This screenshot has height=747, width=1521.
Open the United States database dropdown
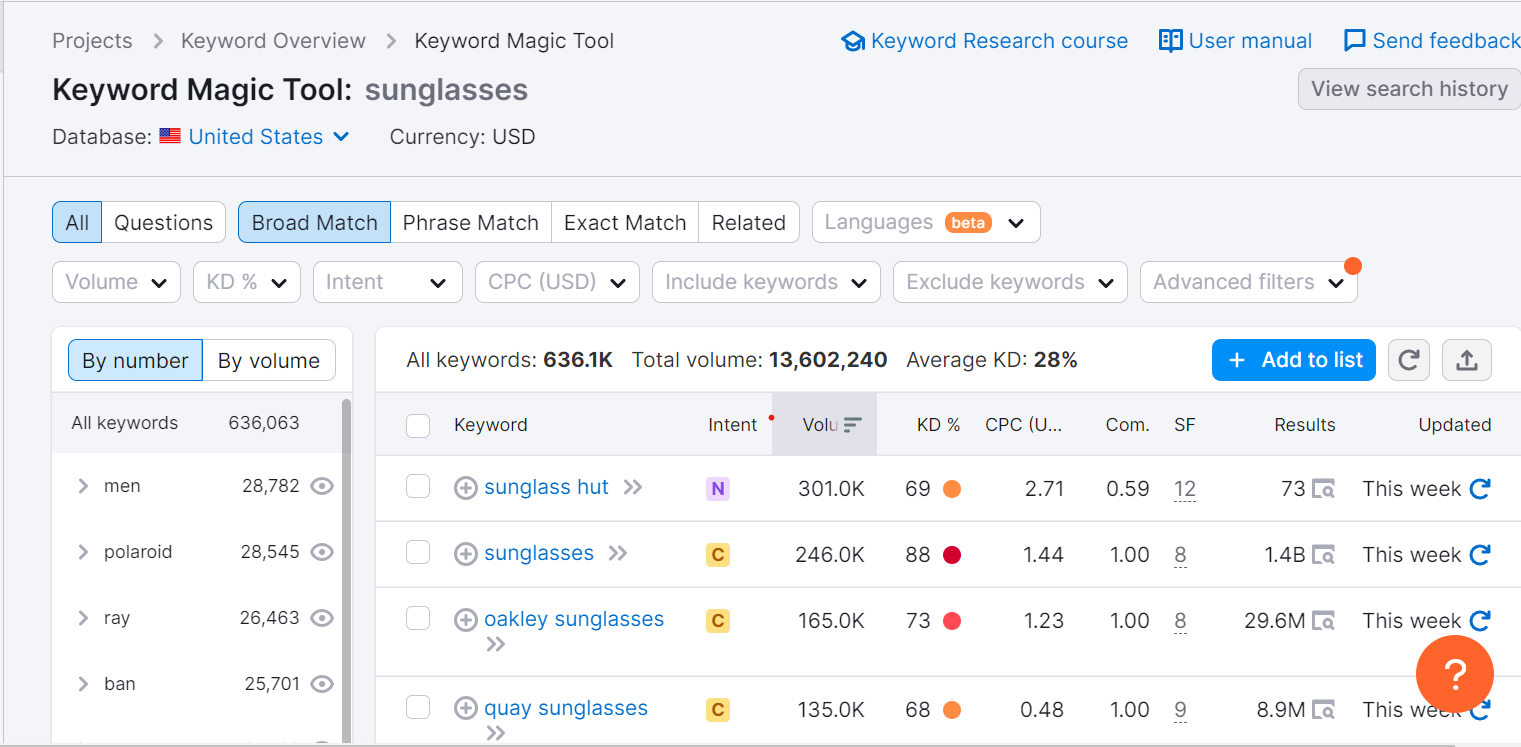click(x=268, y=137)
